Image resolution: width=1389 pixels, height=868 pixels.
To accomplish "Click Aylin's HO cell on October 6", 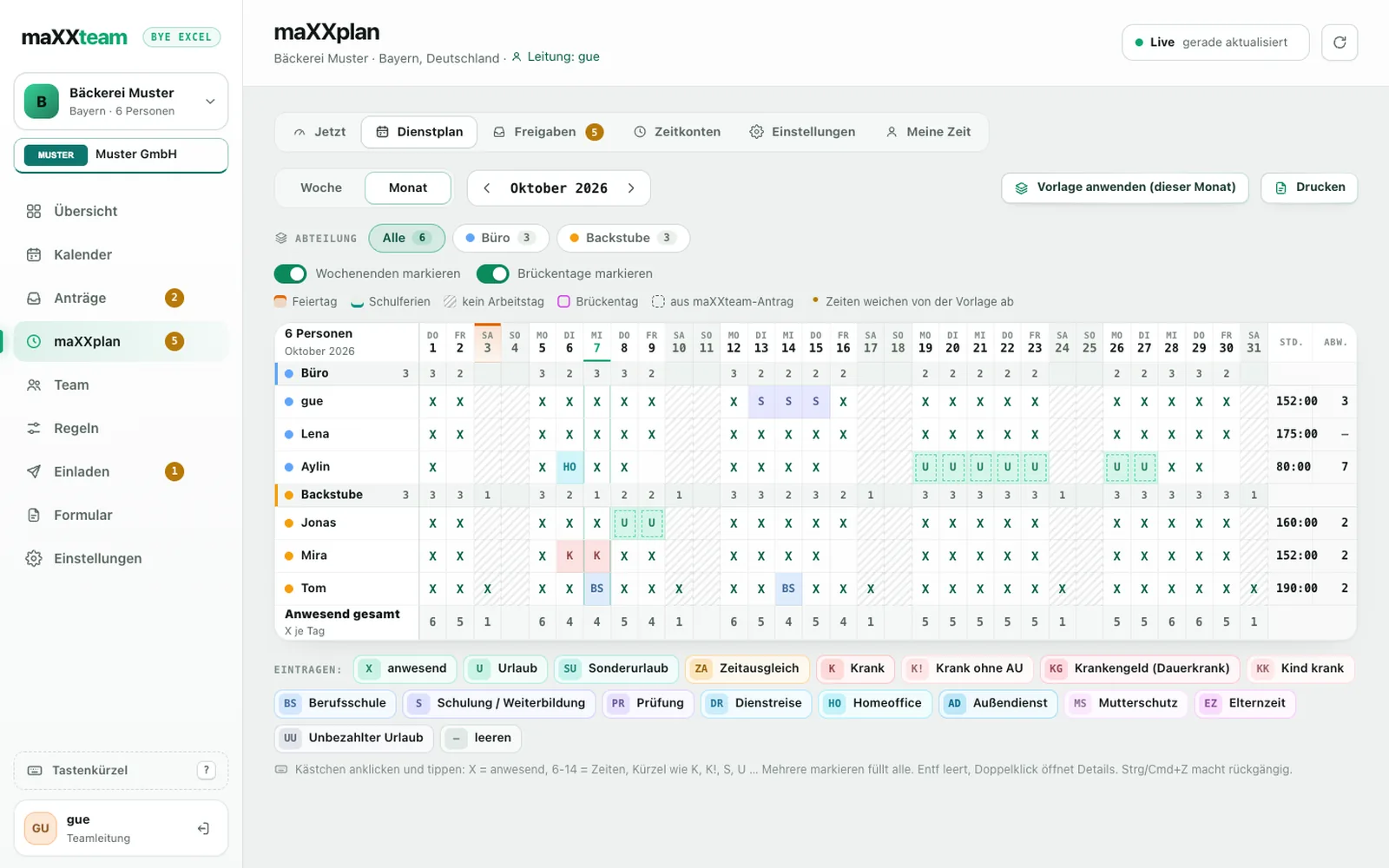I will click(x=569, y=467).
